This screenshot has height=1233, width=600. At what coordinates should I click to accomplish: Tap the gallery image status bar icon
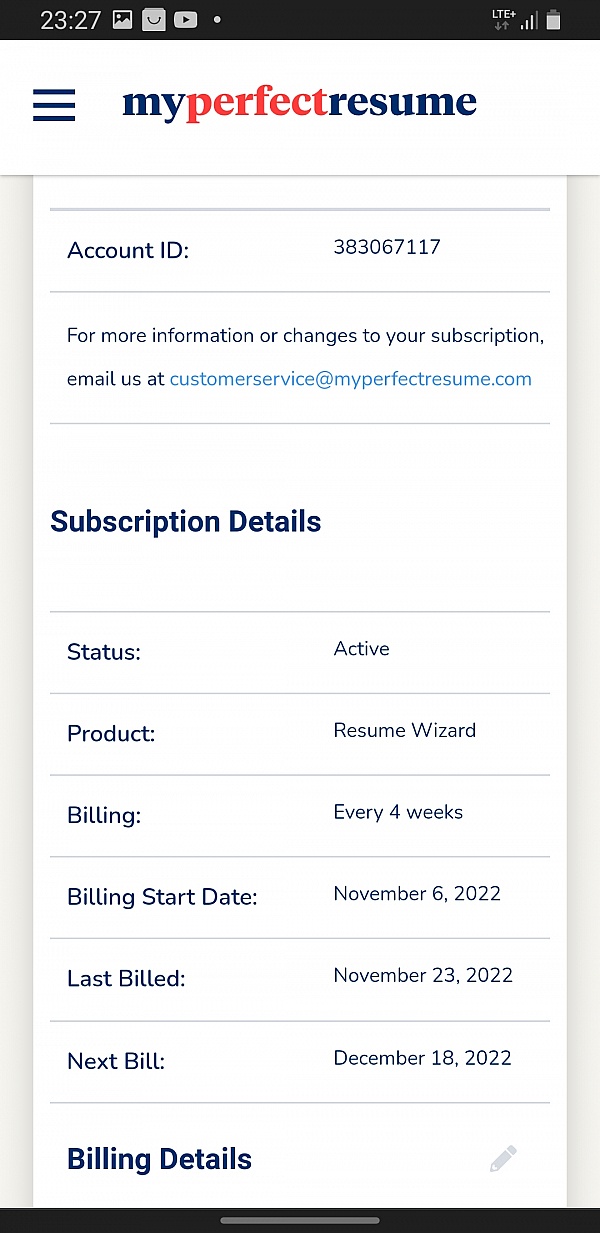click(x=123, y=19)
